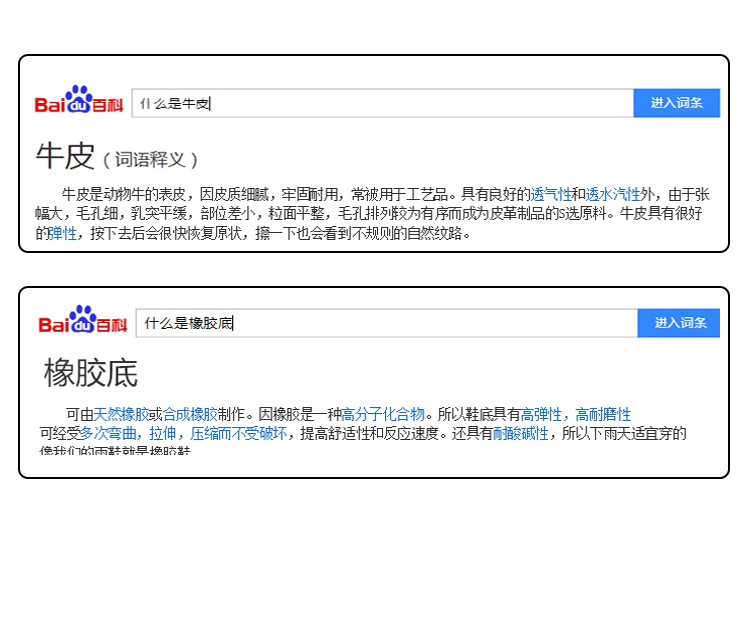Click the Baidu Baike logo above 牛皮
Viewport: 750px width, 624px height.
(79, 101)
